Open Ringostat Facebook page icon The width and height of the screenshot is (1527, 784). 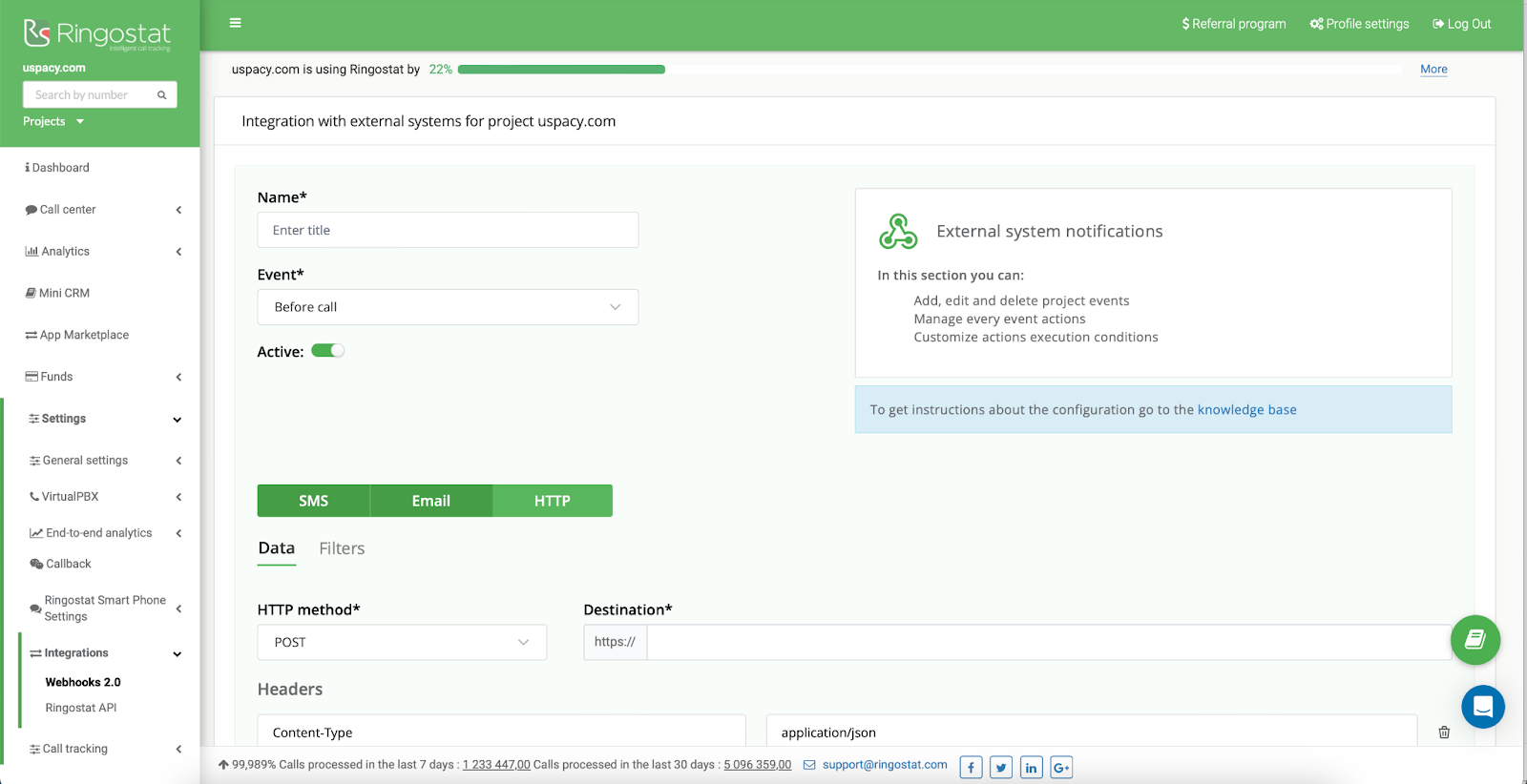(x=971, y=768)
